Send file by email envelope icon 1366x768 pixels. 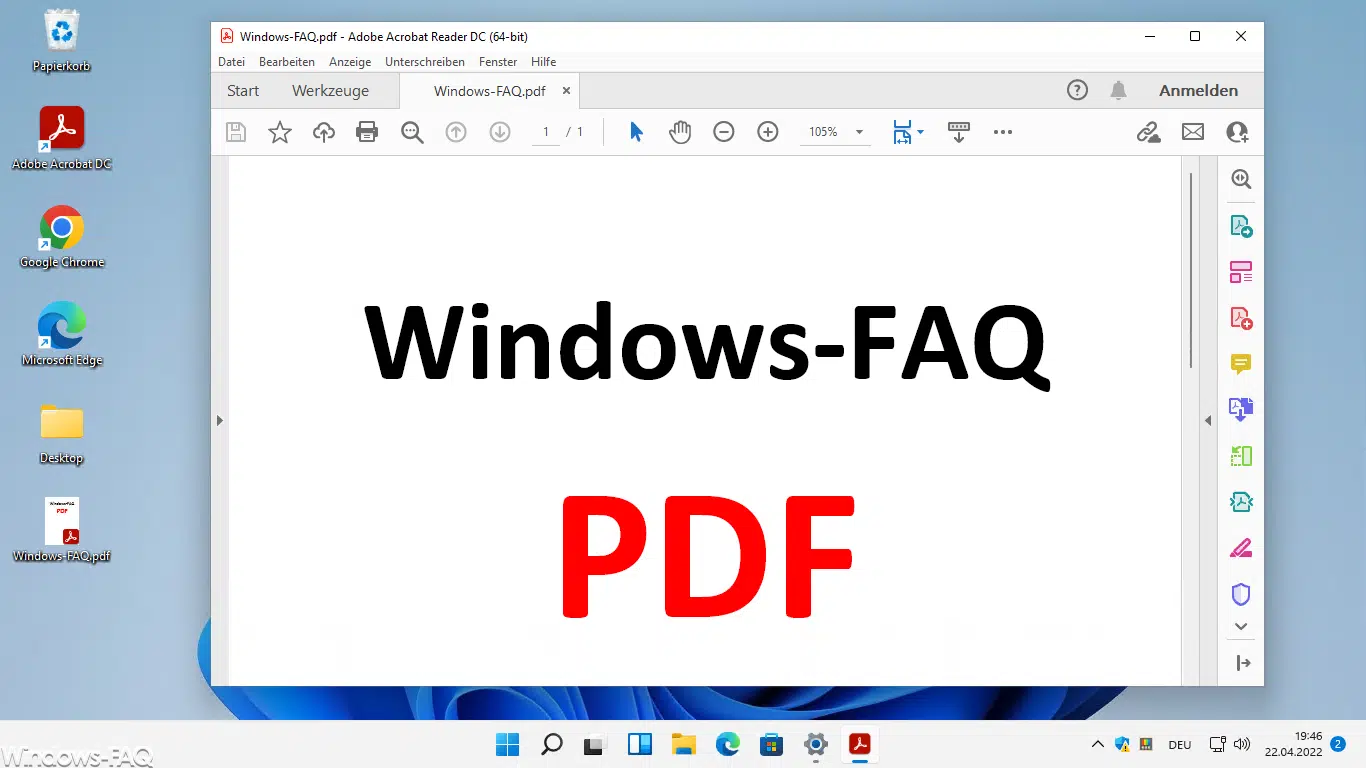(x=1193, y=132)
